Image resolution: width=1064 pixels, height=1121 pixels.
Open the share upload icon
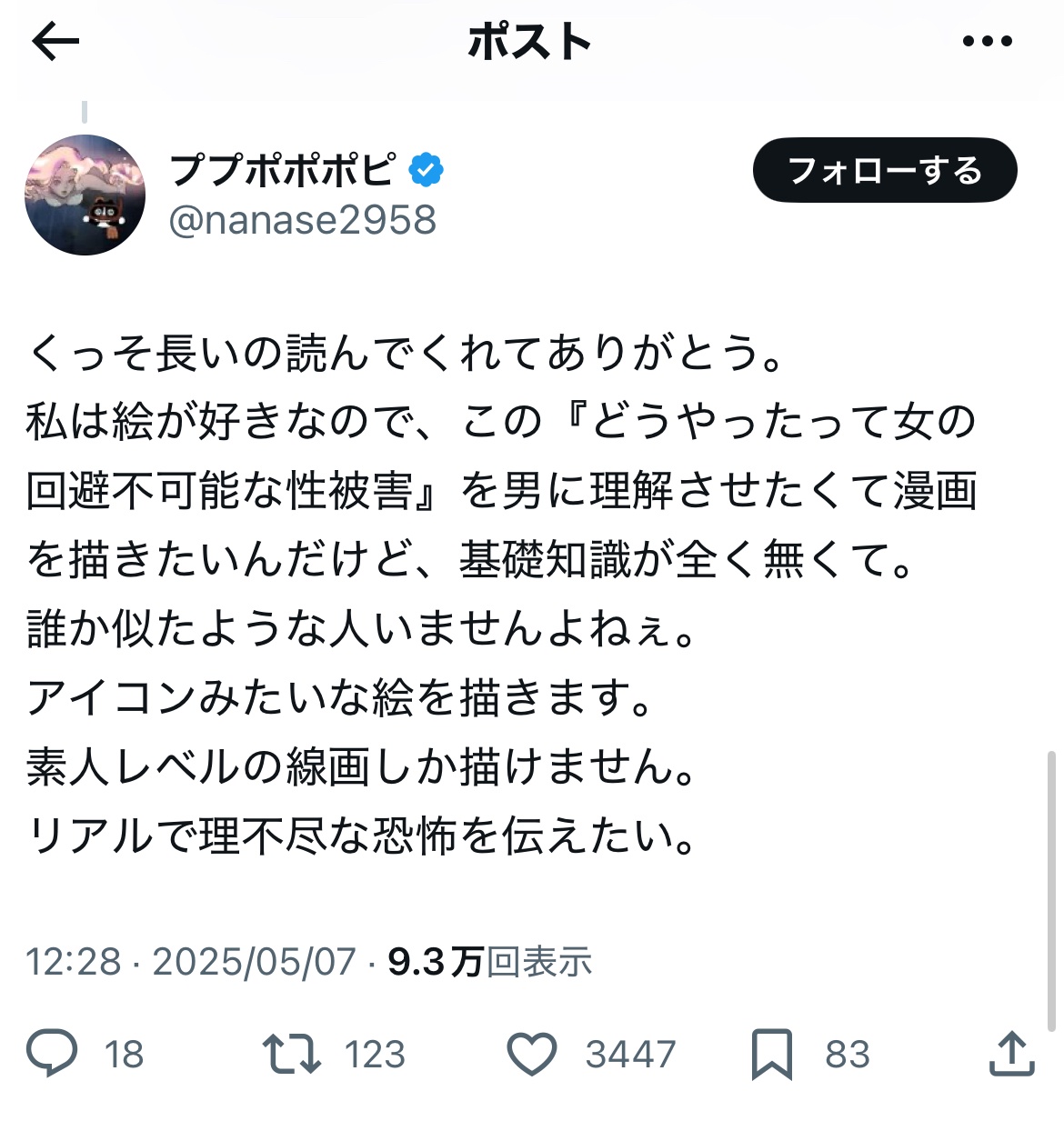[x=1010, y=1053]
